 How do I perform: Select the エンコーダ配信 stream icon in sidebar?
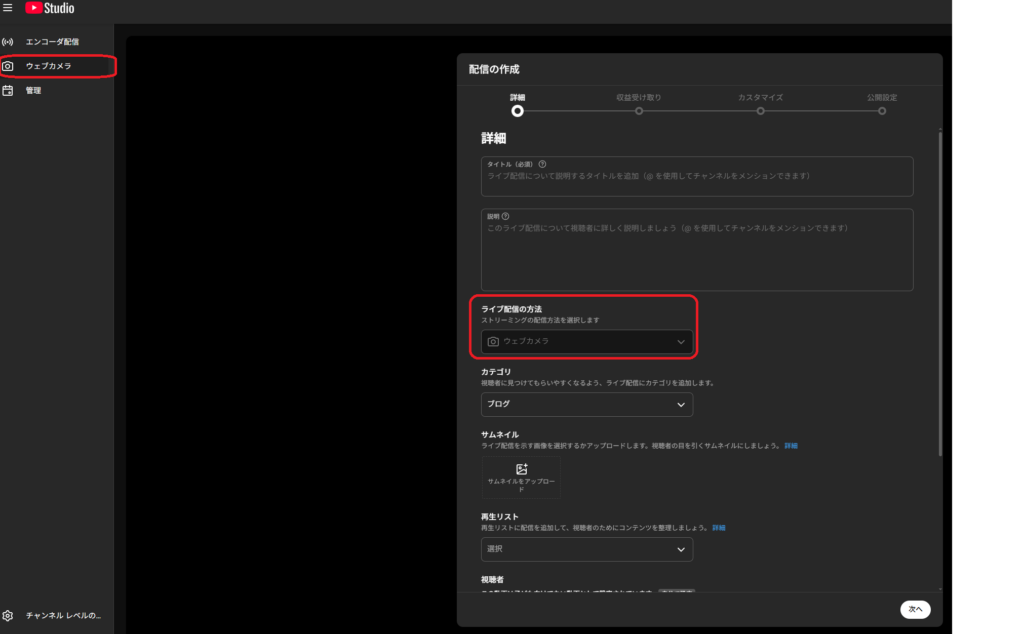pos(8,42)
